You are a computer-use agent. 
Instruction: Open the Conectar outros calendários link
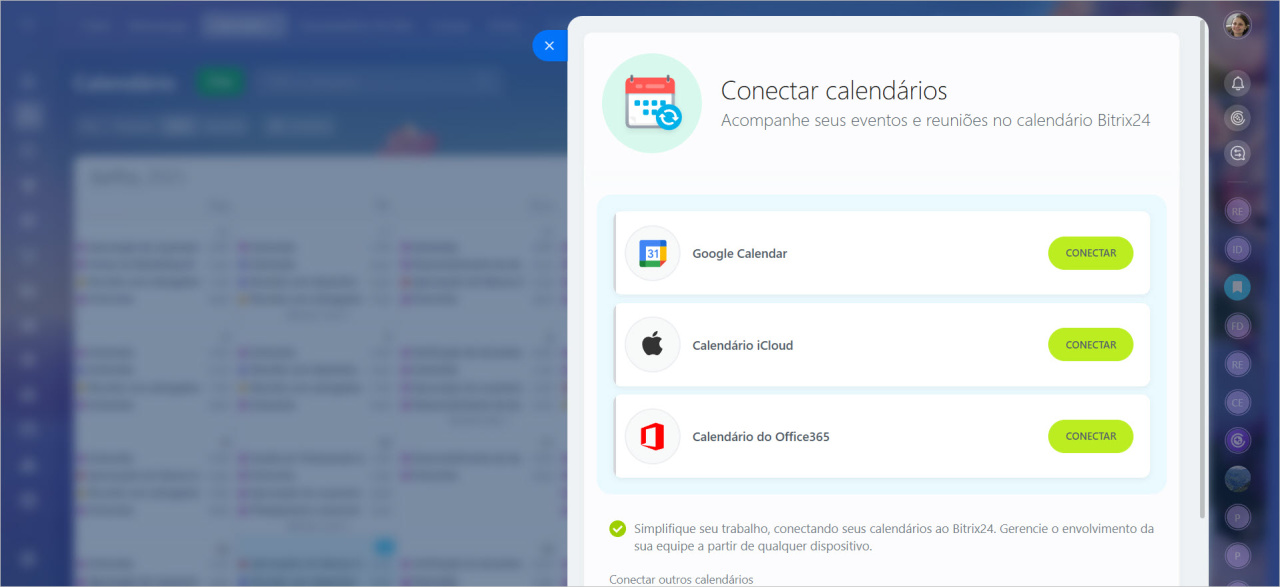pyautogui.click(x=681, y=579)
